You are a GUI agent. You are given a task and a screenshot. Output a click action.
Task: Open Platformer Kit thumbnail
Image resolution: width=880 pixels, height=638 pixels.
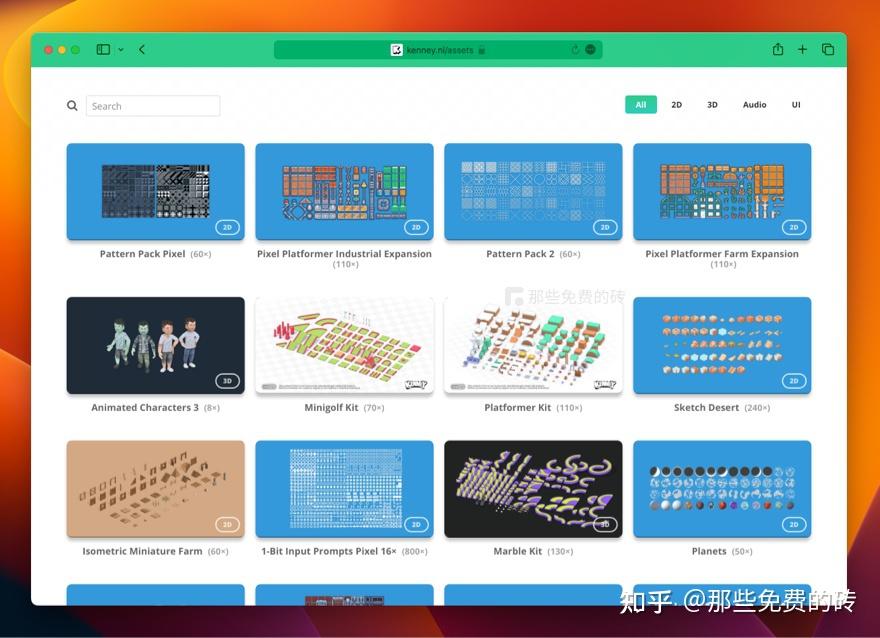click(x=533, y=345)
